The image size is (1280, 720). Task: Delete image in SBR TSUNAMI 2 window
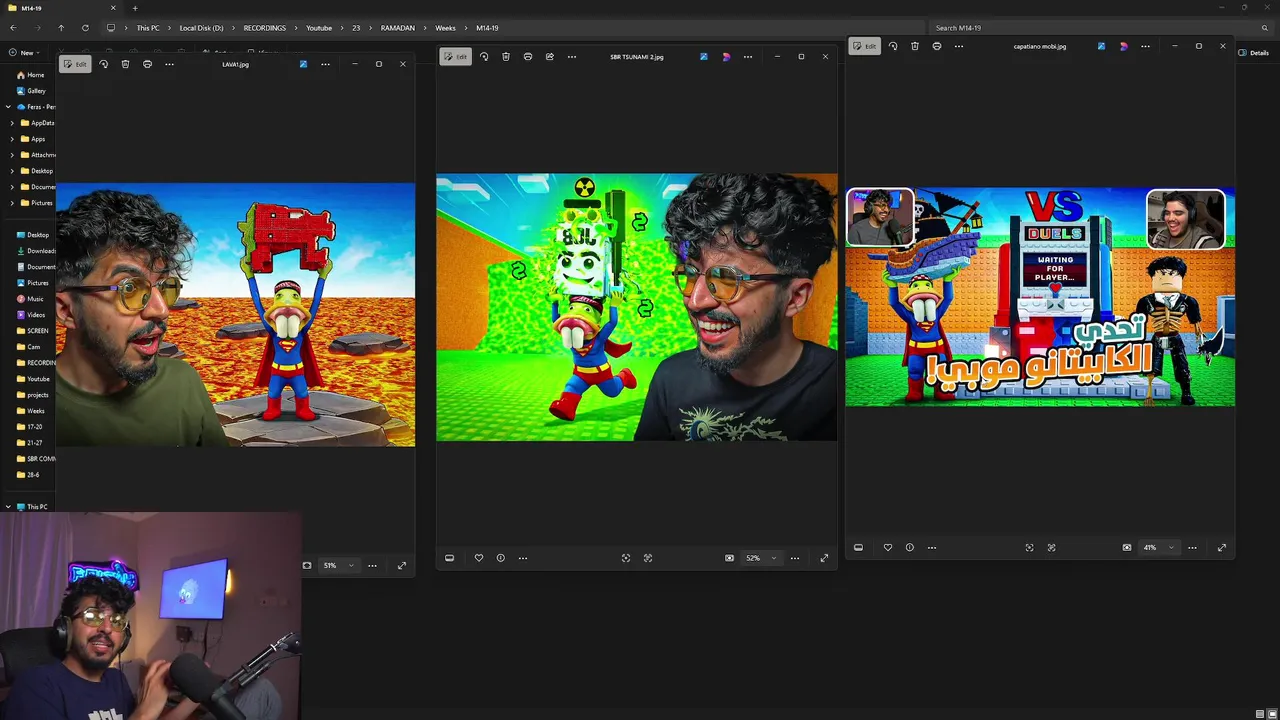pyautogui.click(x=506, y=57)
